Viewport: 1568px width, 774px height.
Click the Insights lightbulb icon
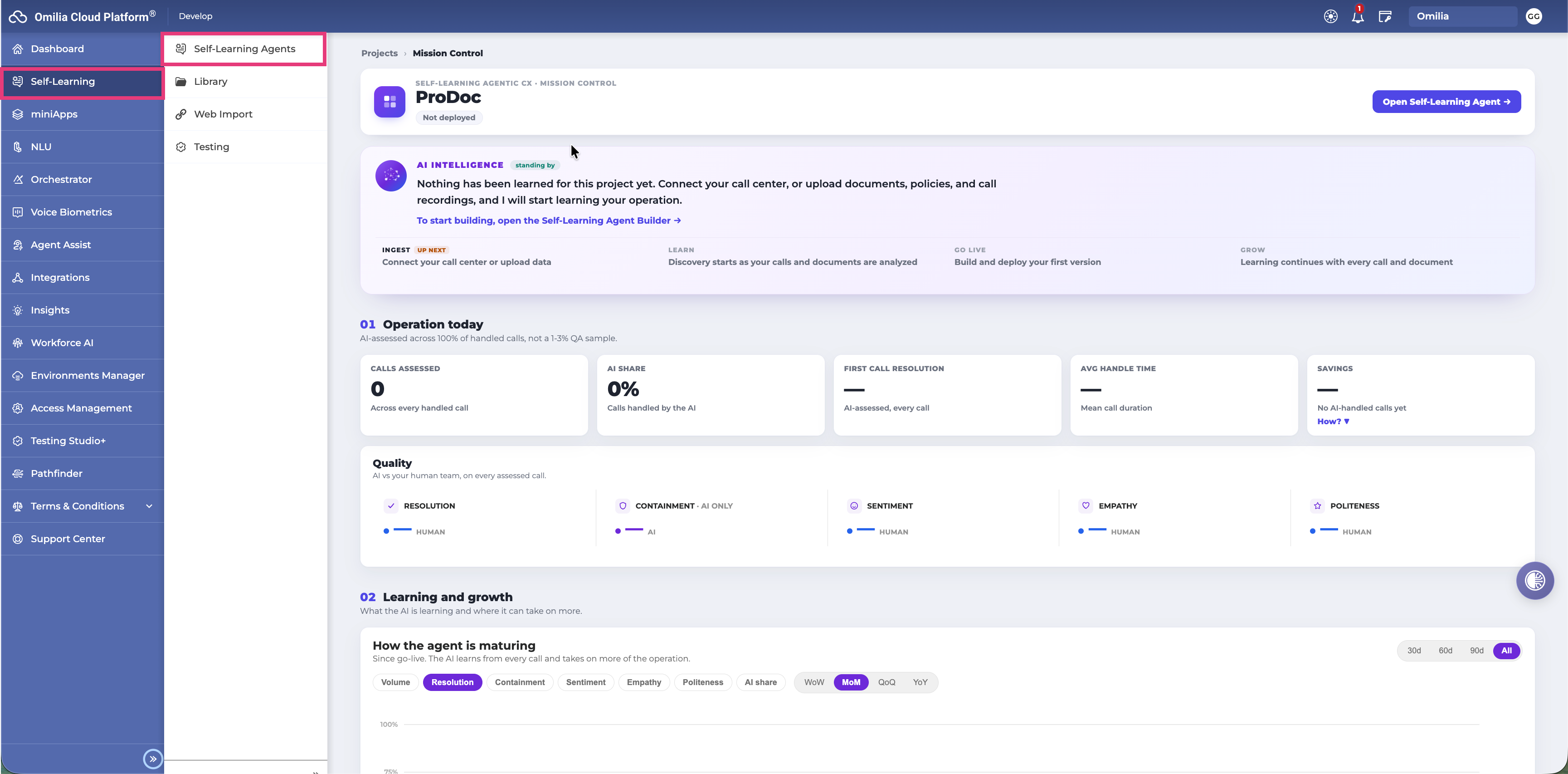(x=18, y=310)
